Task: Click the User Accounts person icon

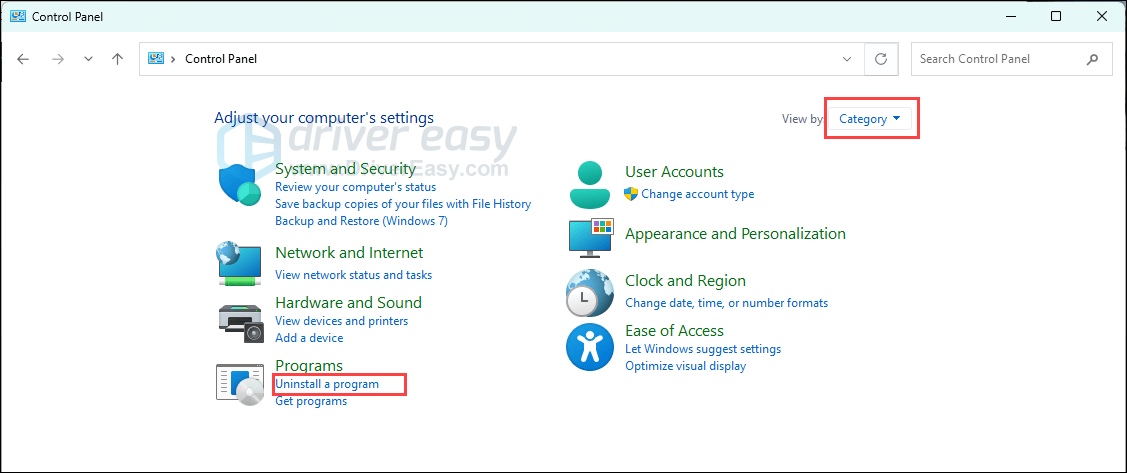Action: tap(589, 183)
